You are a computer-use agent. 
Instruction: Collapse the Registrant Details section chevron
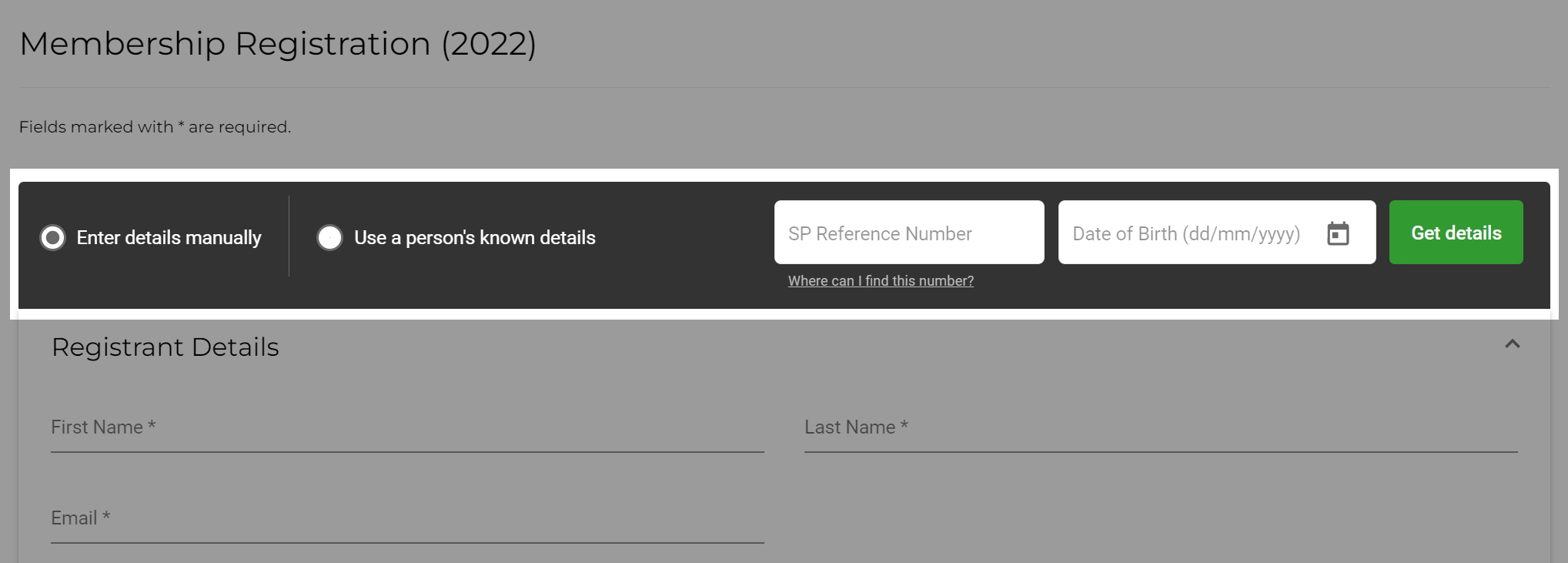pyautogui.click(x=1512, y=344)
